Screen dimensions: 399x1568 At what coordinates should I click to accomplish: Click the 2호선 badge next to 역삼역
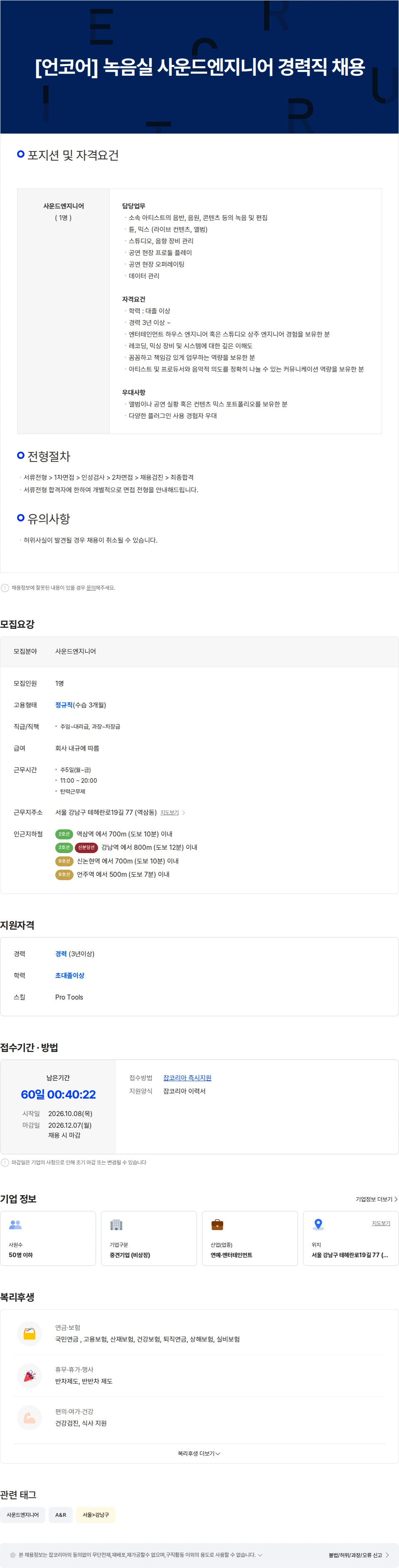64,834
